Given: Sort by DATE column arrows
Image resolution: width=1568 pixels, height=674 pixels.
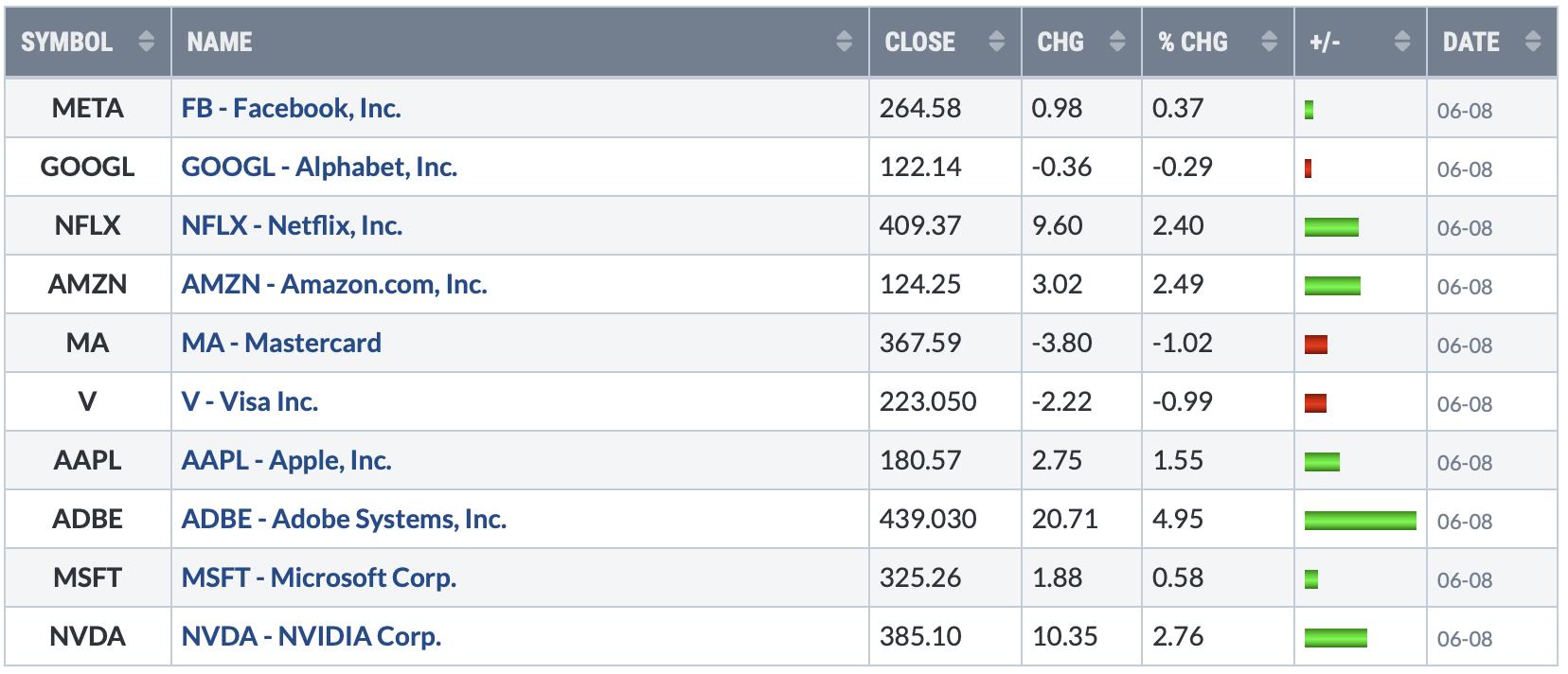Looking at the screenshot, I should 1534,42.
